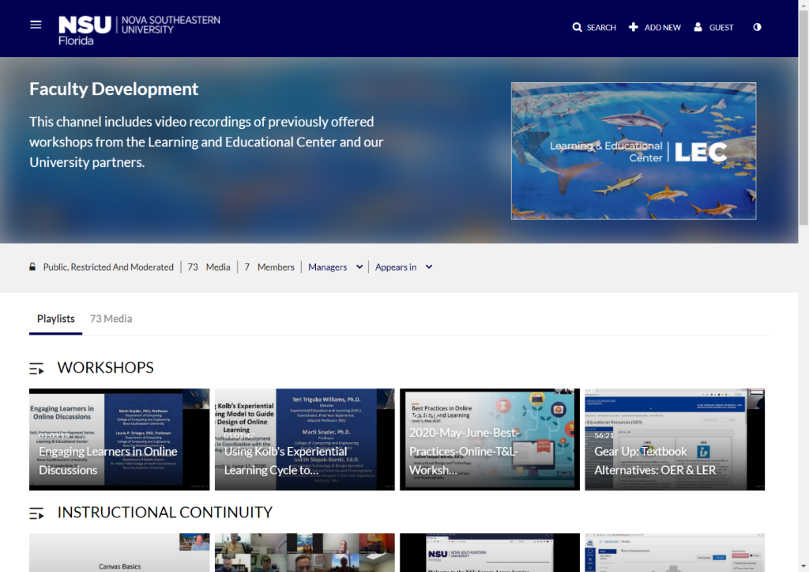Click the channel privacy lock icon
Screen dimensions: 810x572
click(33, 267)
